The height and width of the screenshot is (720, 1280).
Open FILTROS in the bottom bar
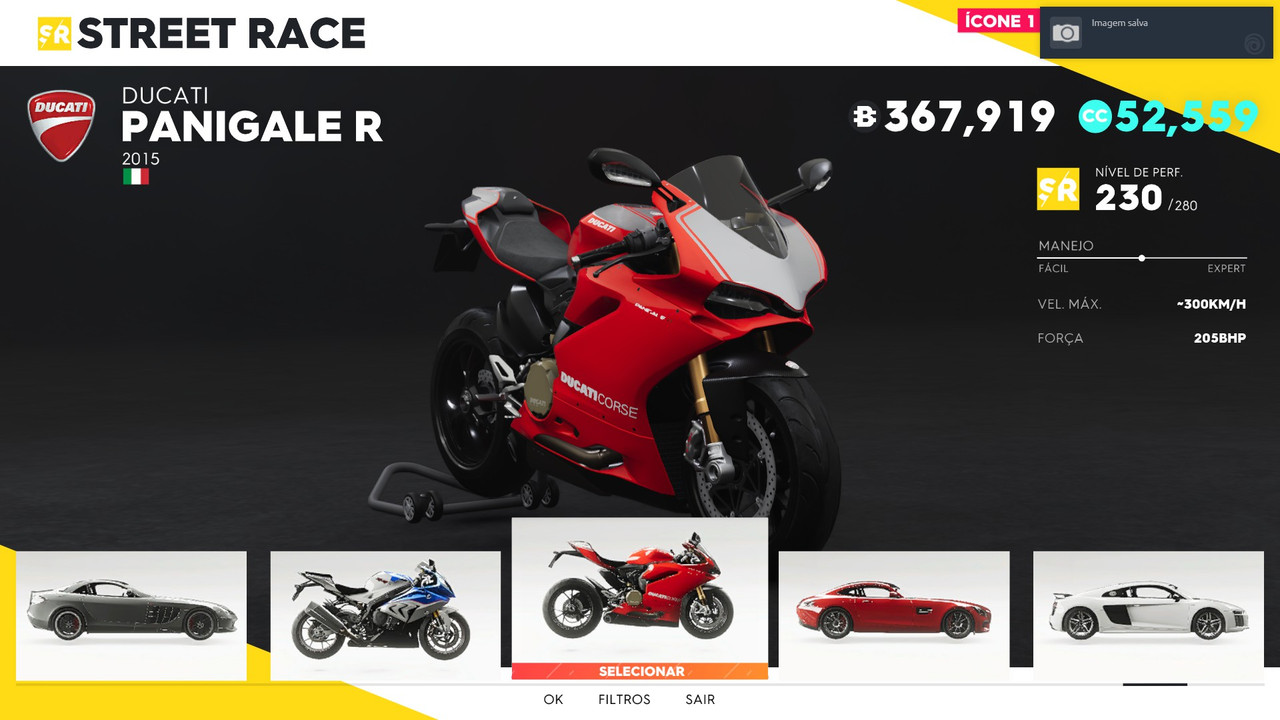coord(624,699)
